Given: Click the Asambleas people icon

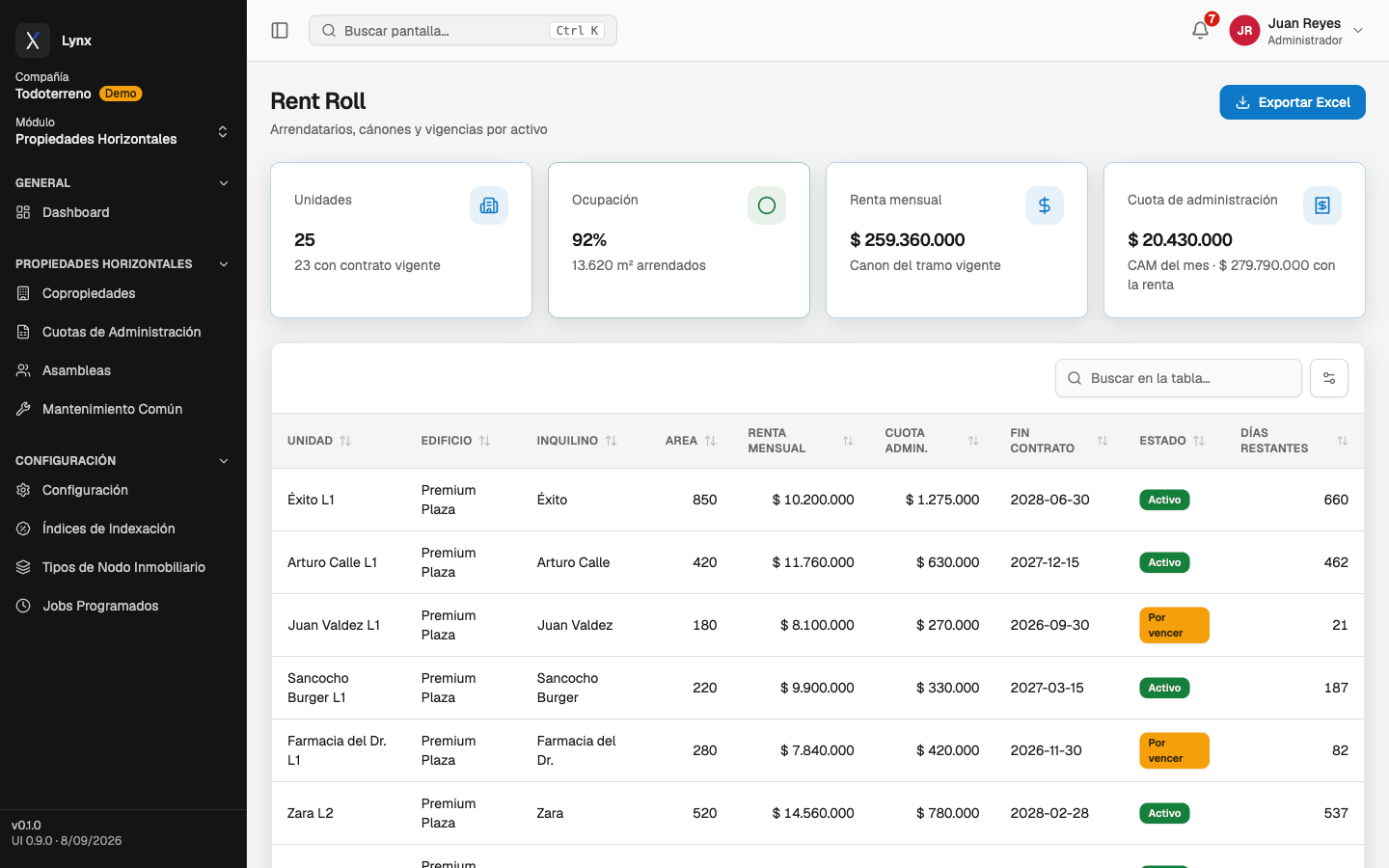Looking at the screenshot, I should click(23, 370).
